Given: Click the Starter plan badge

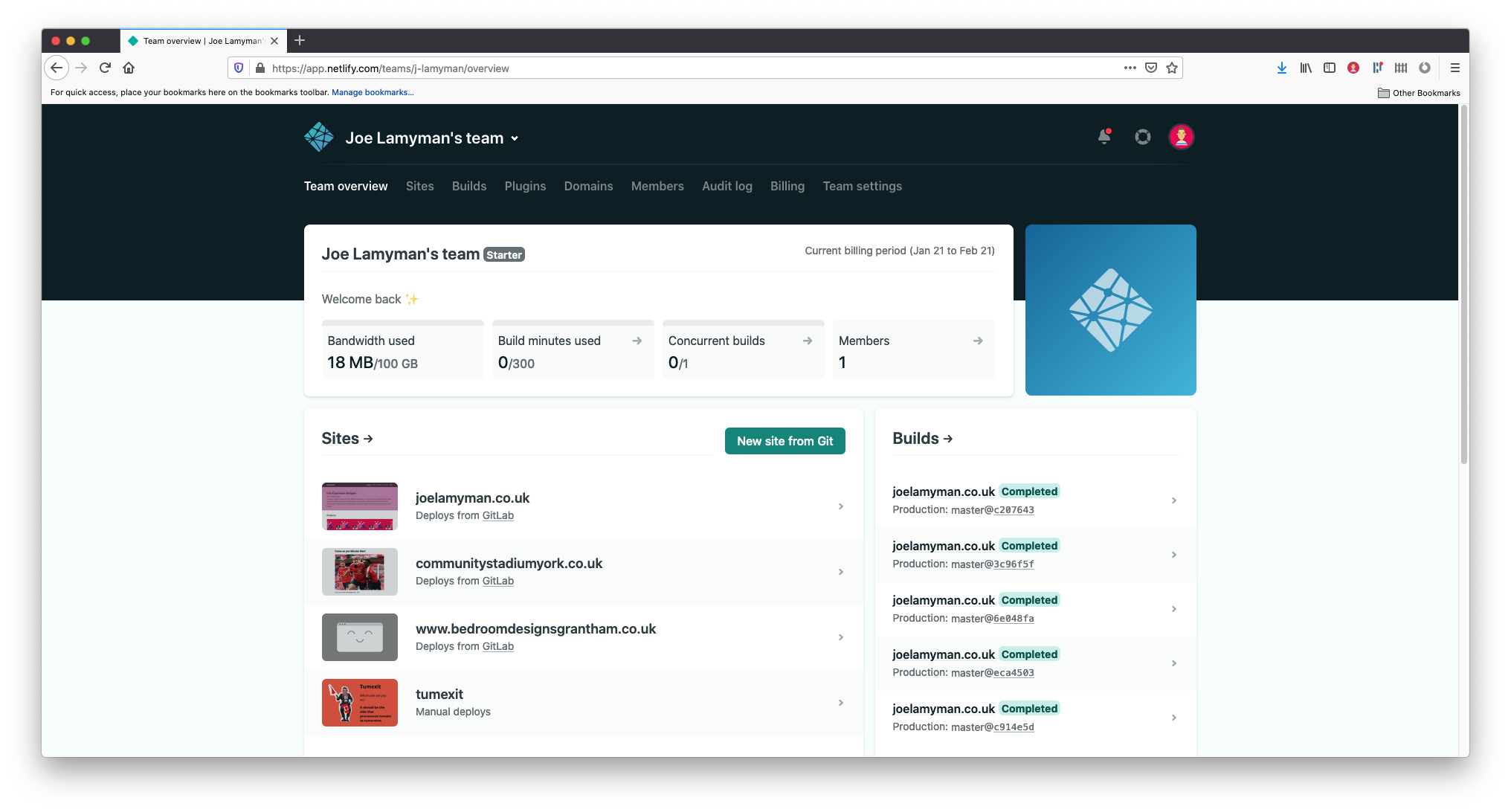Looking at the screenshot, I should (x=504, y=254).
